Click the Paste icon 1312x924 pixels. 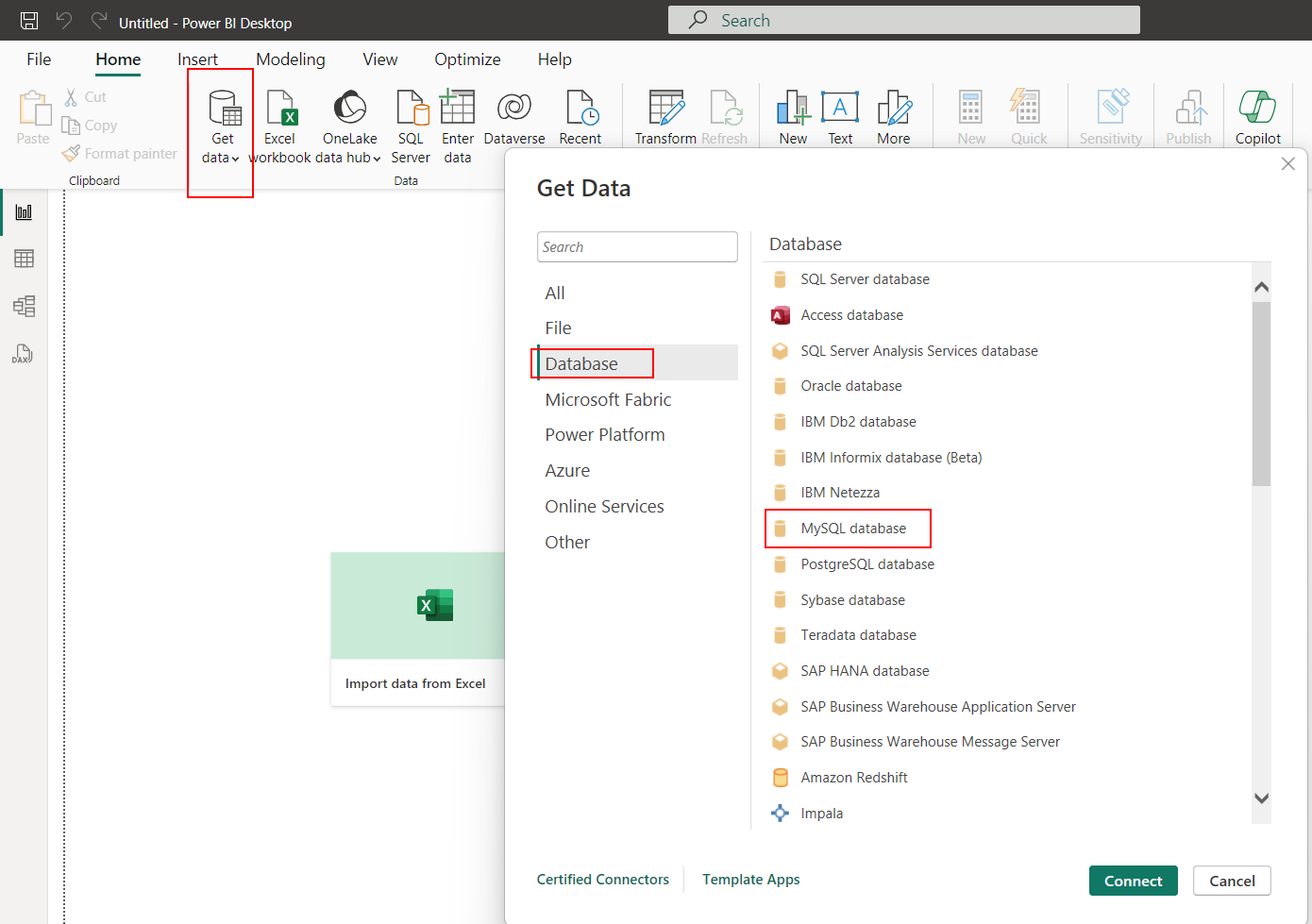tap(35, 108)
